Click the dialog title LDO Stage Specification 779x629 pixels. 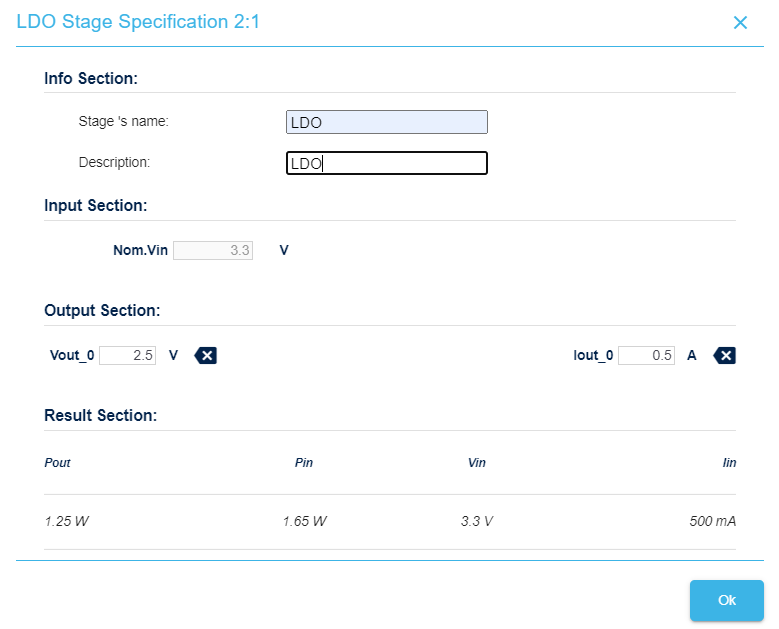tap(138, 22)
